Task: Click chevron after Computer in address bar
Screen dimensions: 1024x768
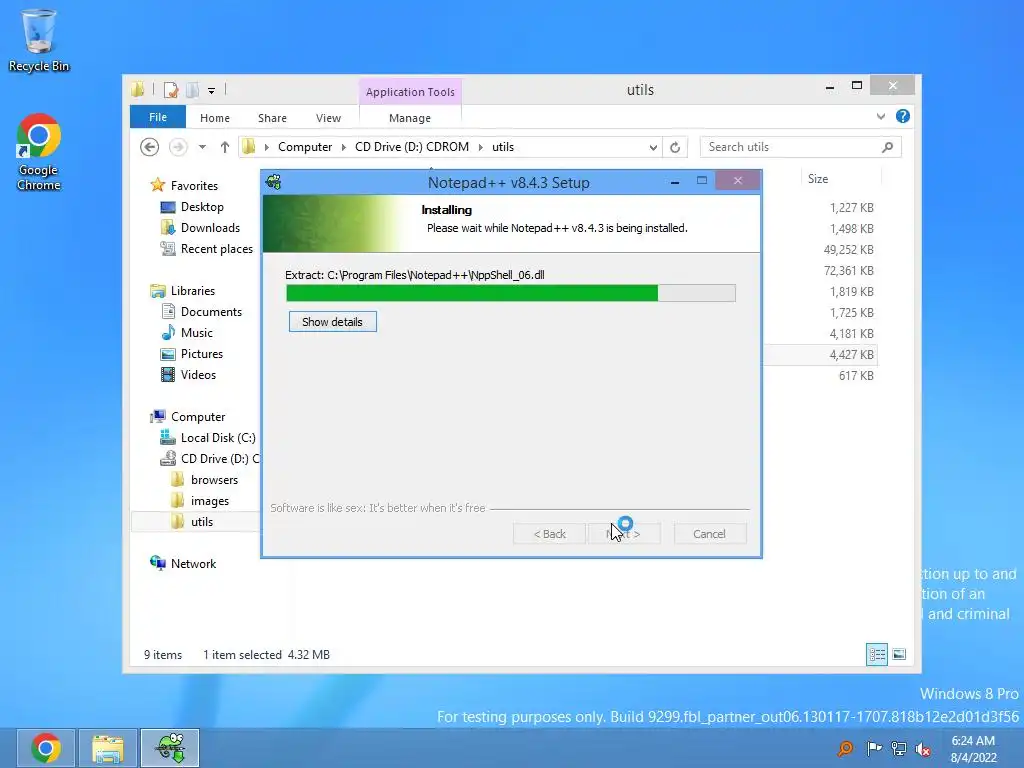Action: [344, 148]
